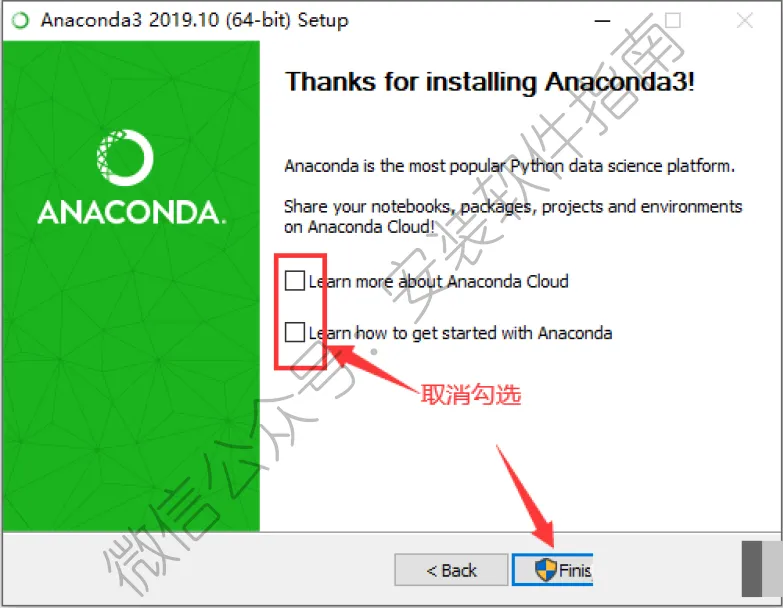Image resolution: width=783 pixels, height=608 pixels.
Task: Close the Anaconda3 Setup window
Action: pyautogui.click(x=745, y=21)
